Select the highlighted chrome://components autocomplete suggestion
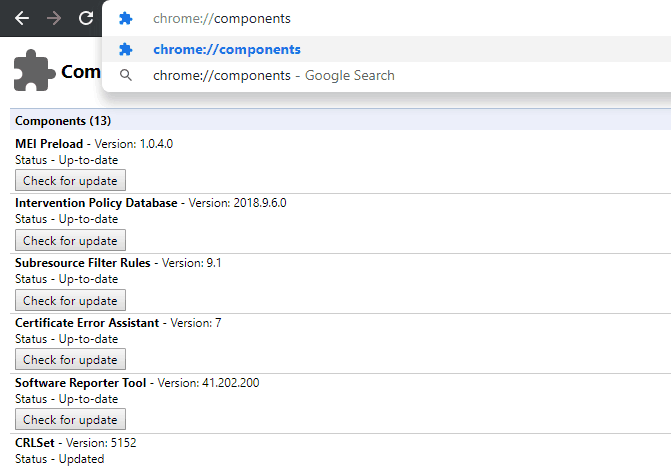This screenshot has width=671, height=467. (x=386, y=49)
